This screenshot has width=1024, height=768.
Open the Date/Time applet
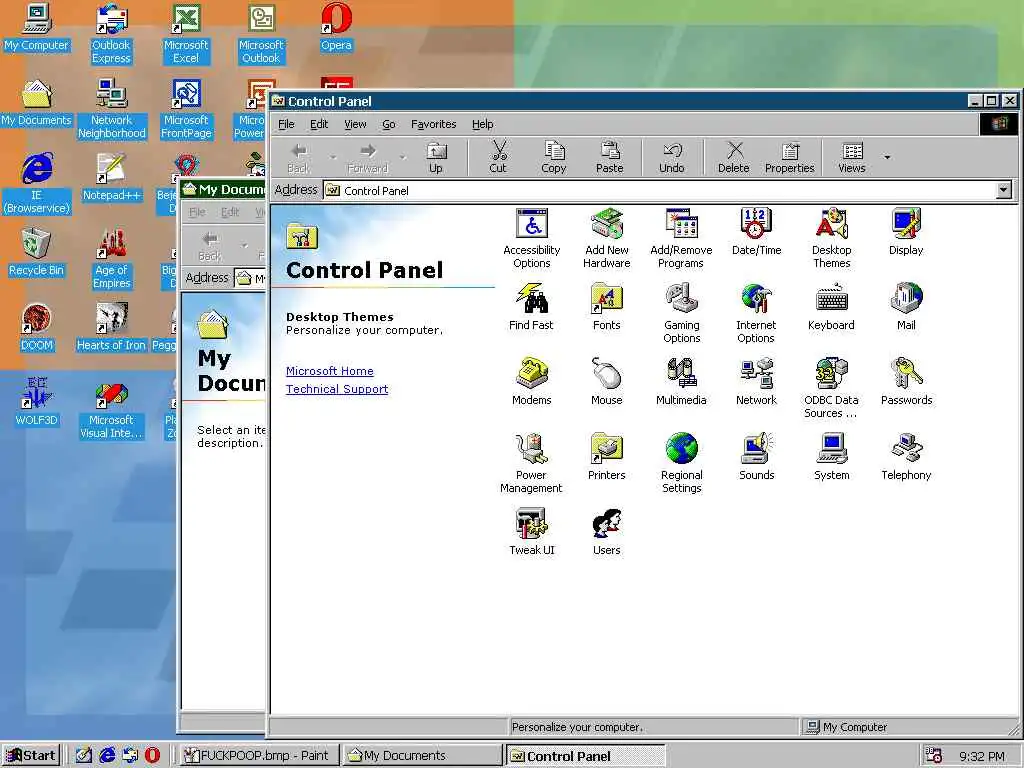[756, 231]
